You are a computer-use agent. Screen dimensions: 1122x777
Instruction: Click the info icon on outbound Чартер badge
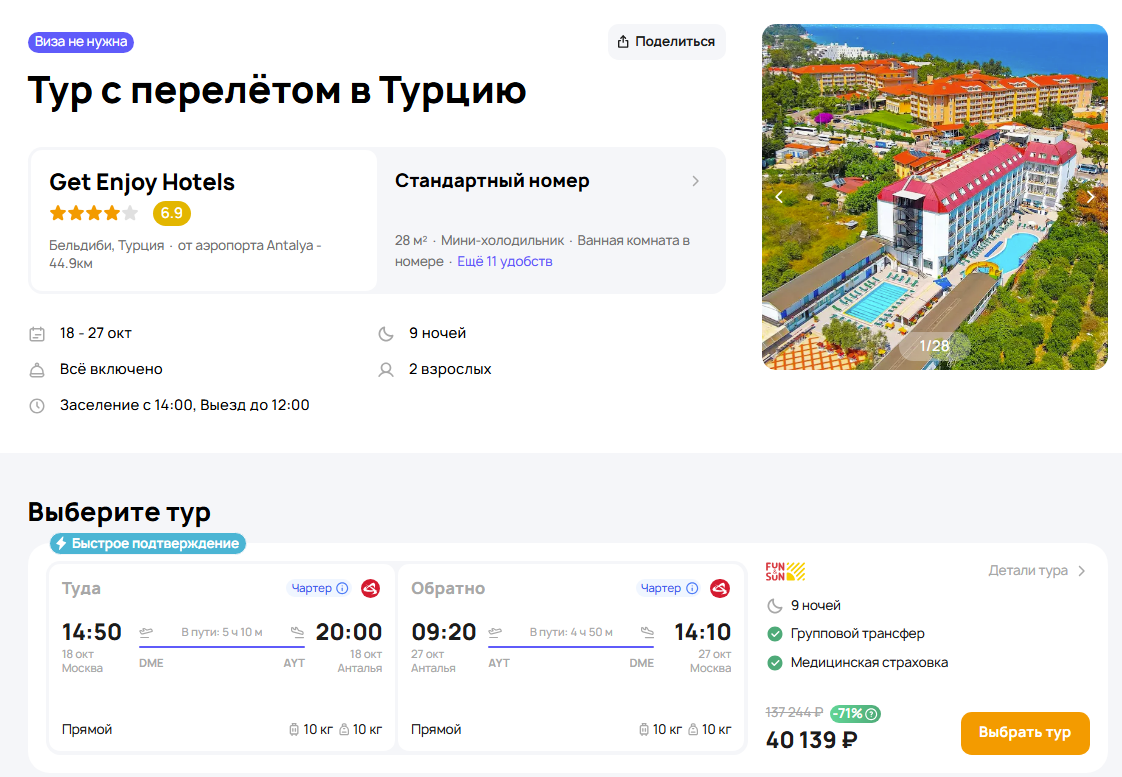point(342,588)
